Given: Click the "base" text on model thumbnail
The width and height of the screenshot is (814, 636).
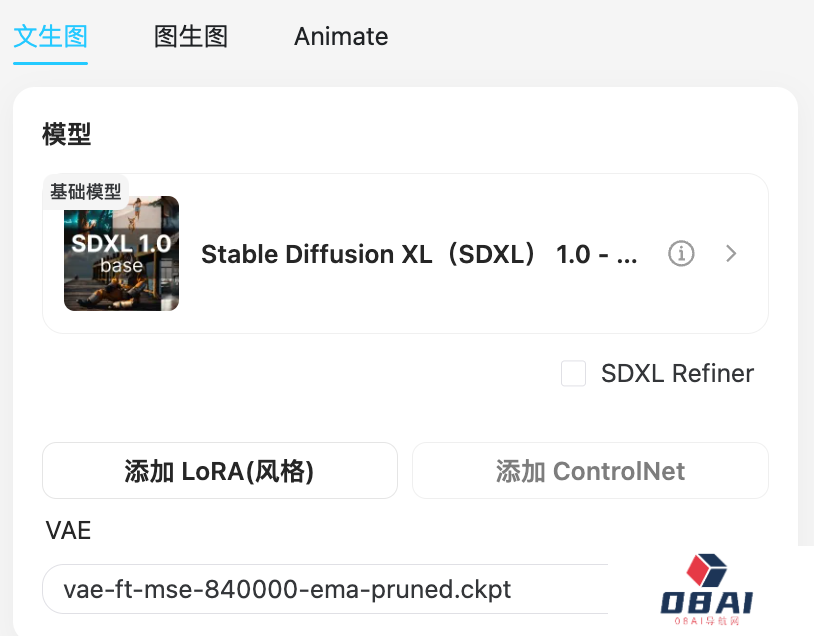Looking at the screenshot, I should (121, 267).
